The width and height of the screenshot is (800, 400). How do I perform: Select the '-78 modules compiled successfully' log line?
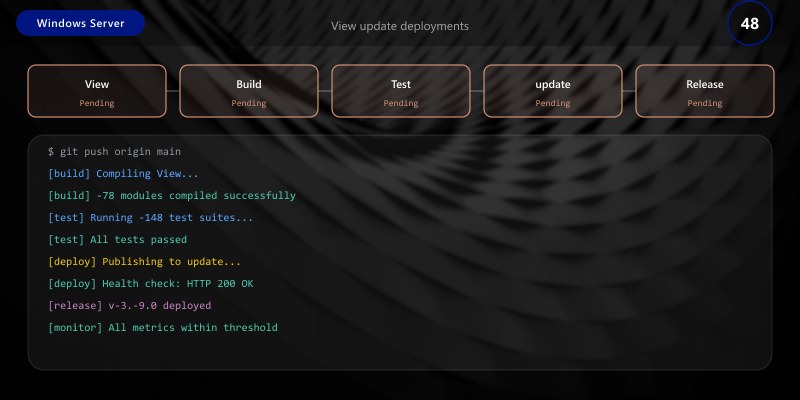[171, 195]
